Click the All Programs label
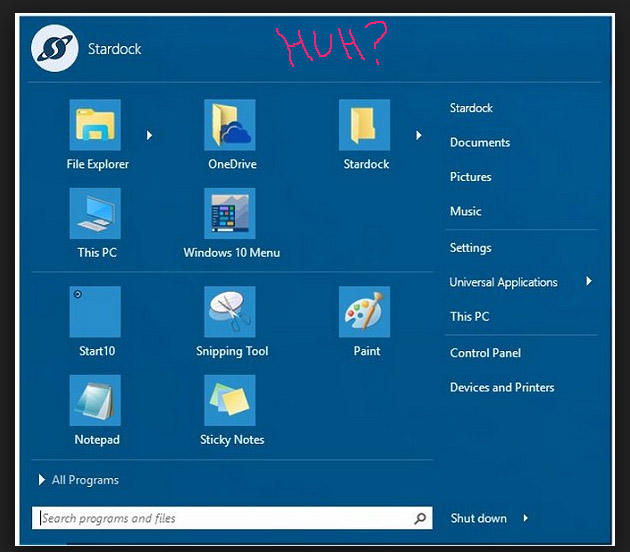630x552 pixels. pos(85,480)
